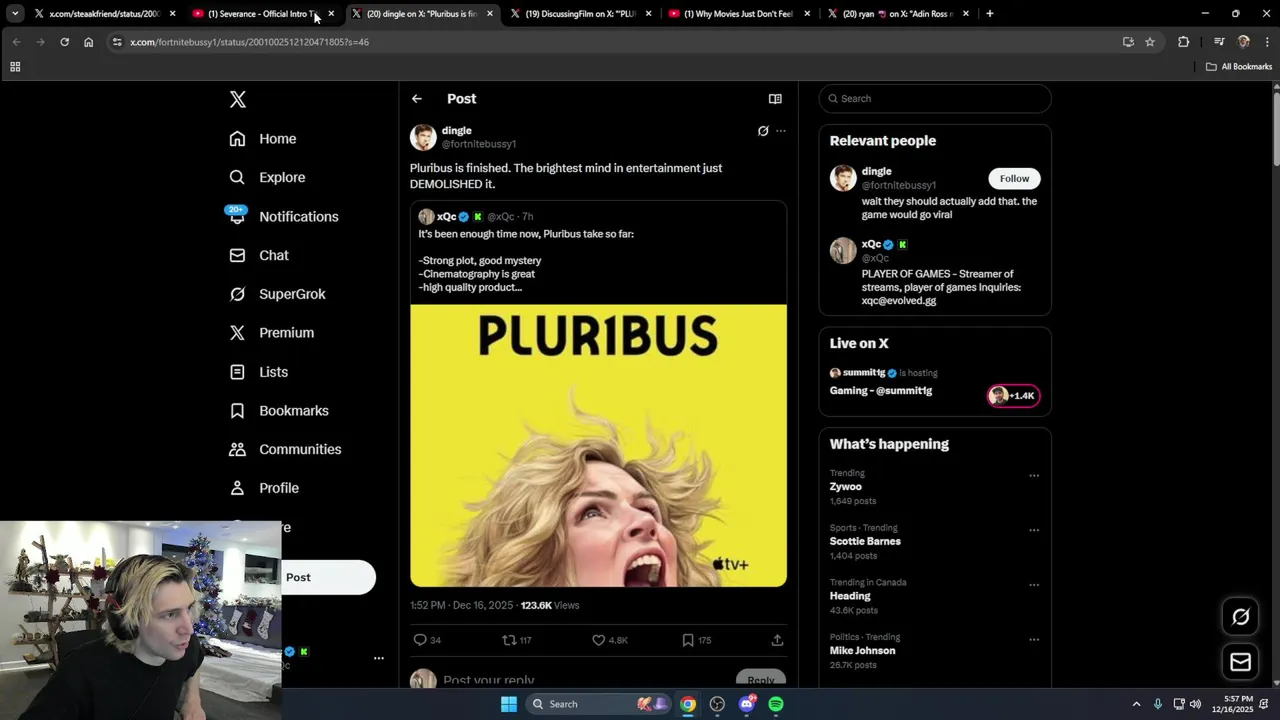Click the Grok icon on dingle's post
The width and height of the screenshot is (1280, 720).
click(x=763, y=131)
